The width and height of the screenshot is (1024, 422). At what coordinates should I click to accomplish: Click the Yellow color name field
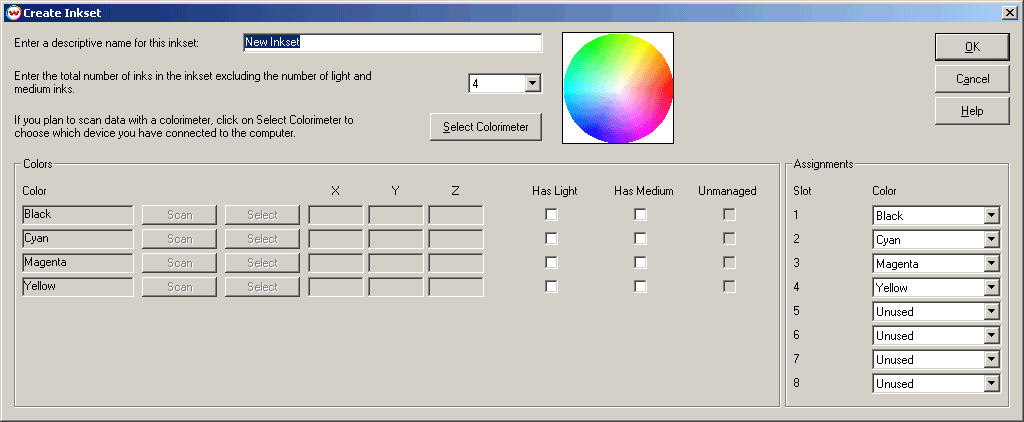click(78, 286)
